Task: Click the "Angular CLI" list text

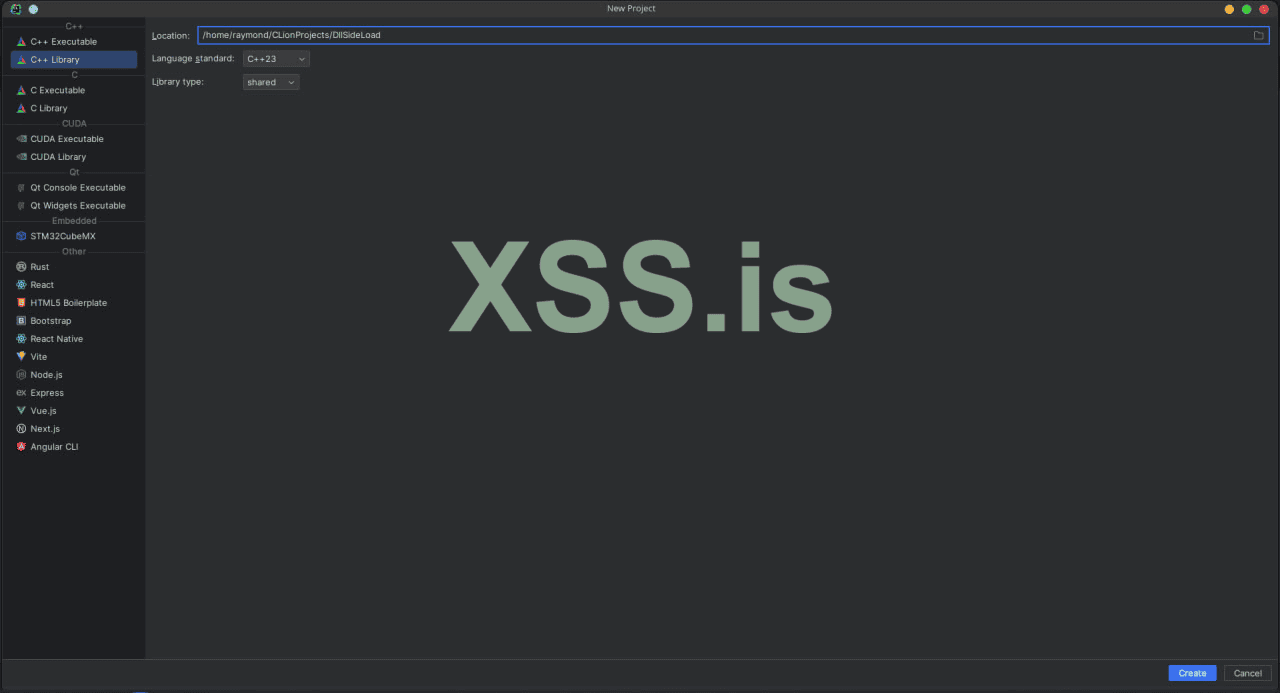Action: click(x=54, y=447)
